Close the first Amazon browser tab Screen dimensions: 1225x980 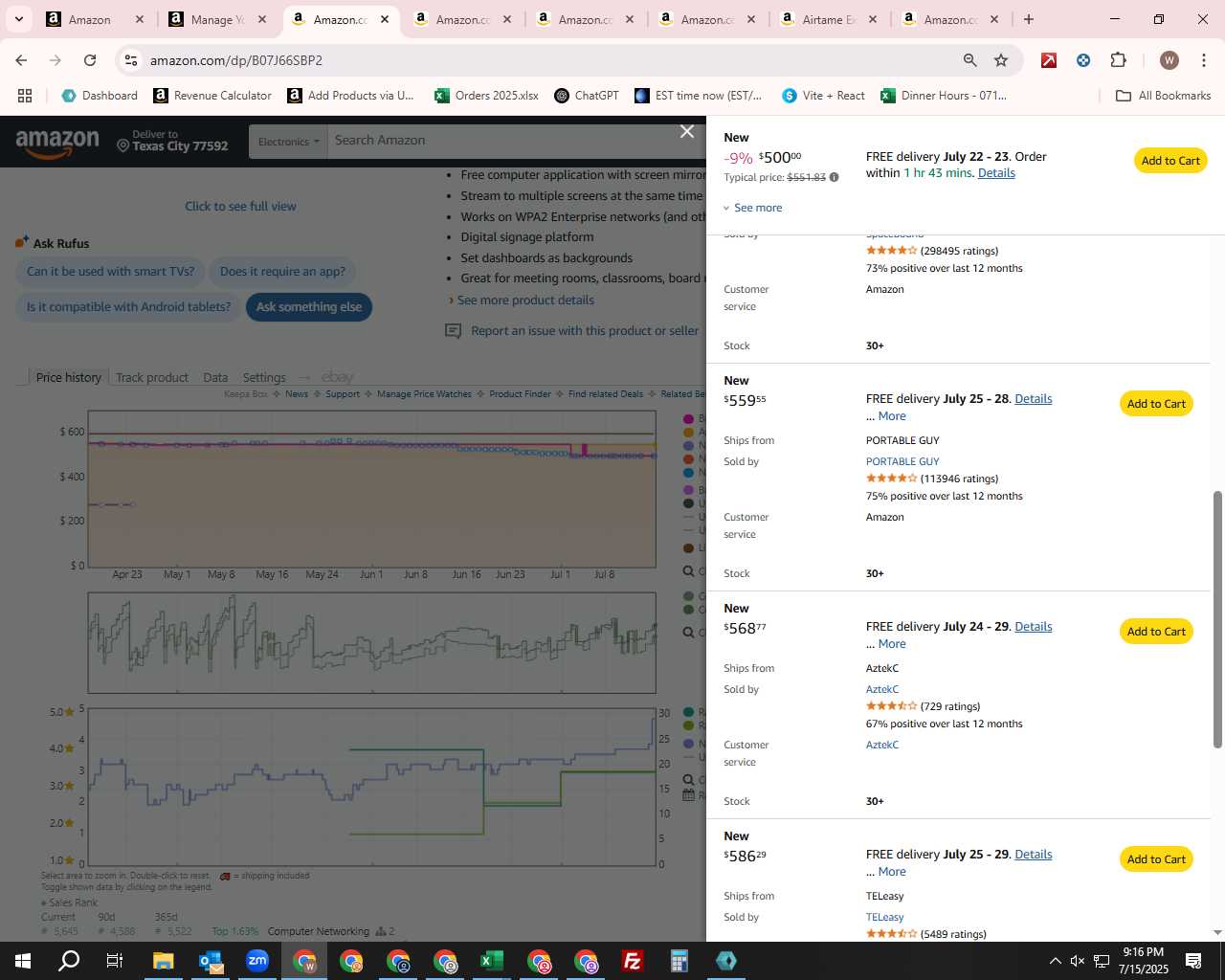click(x=140, y=19)
